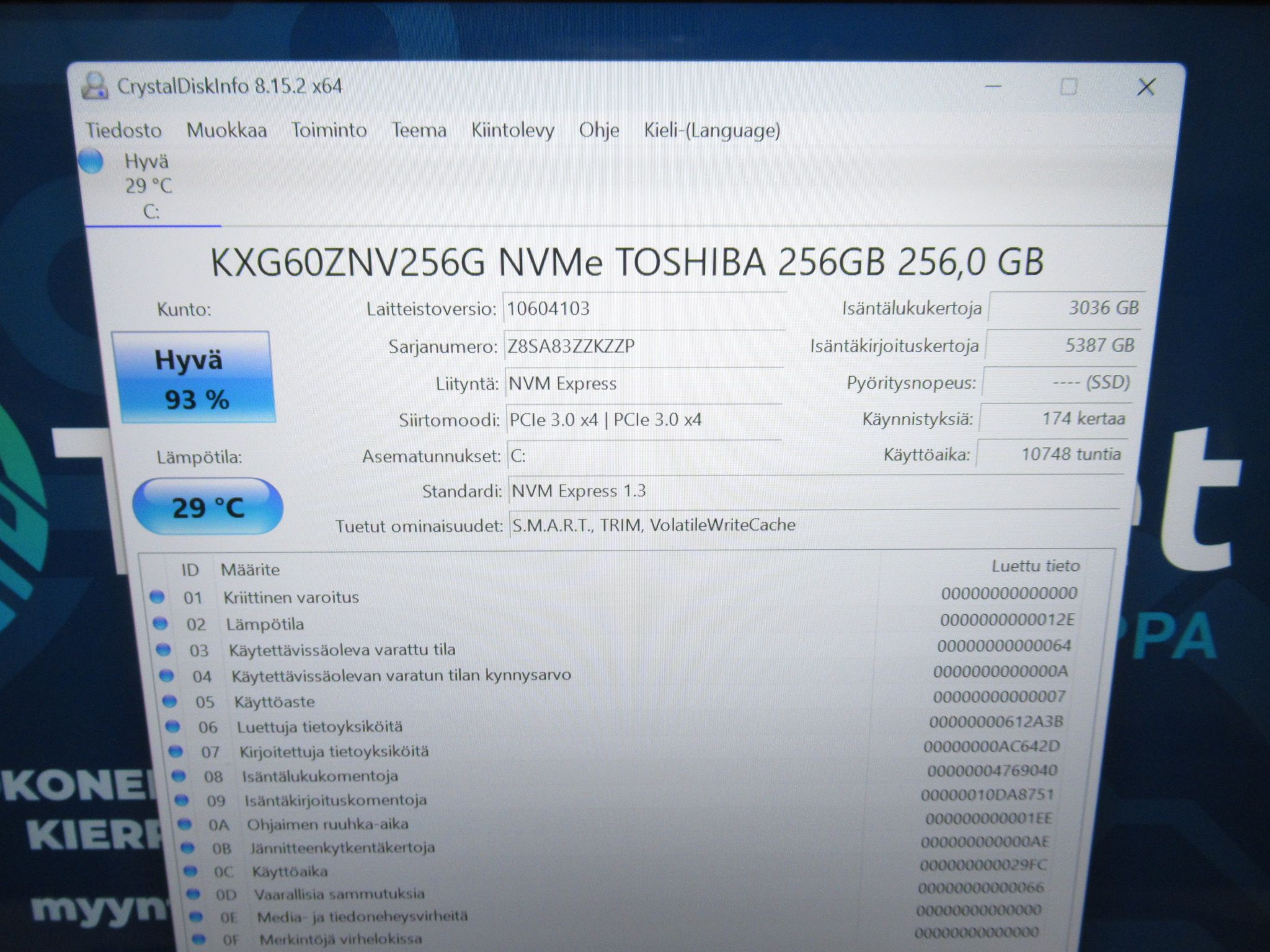
Task: Click the Isäntäkirjoituskertoja value 5387 GB
Action: tap(1062, 345)
